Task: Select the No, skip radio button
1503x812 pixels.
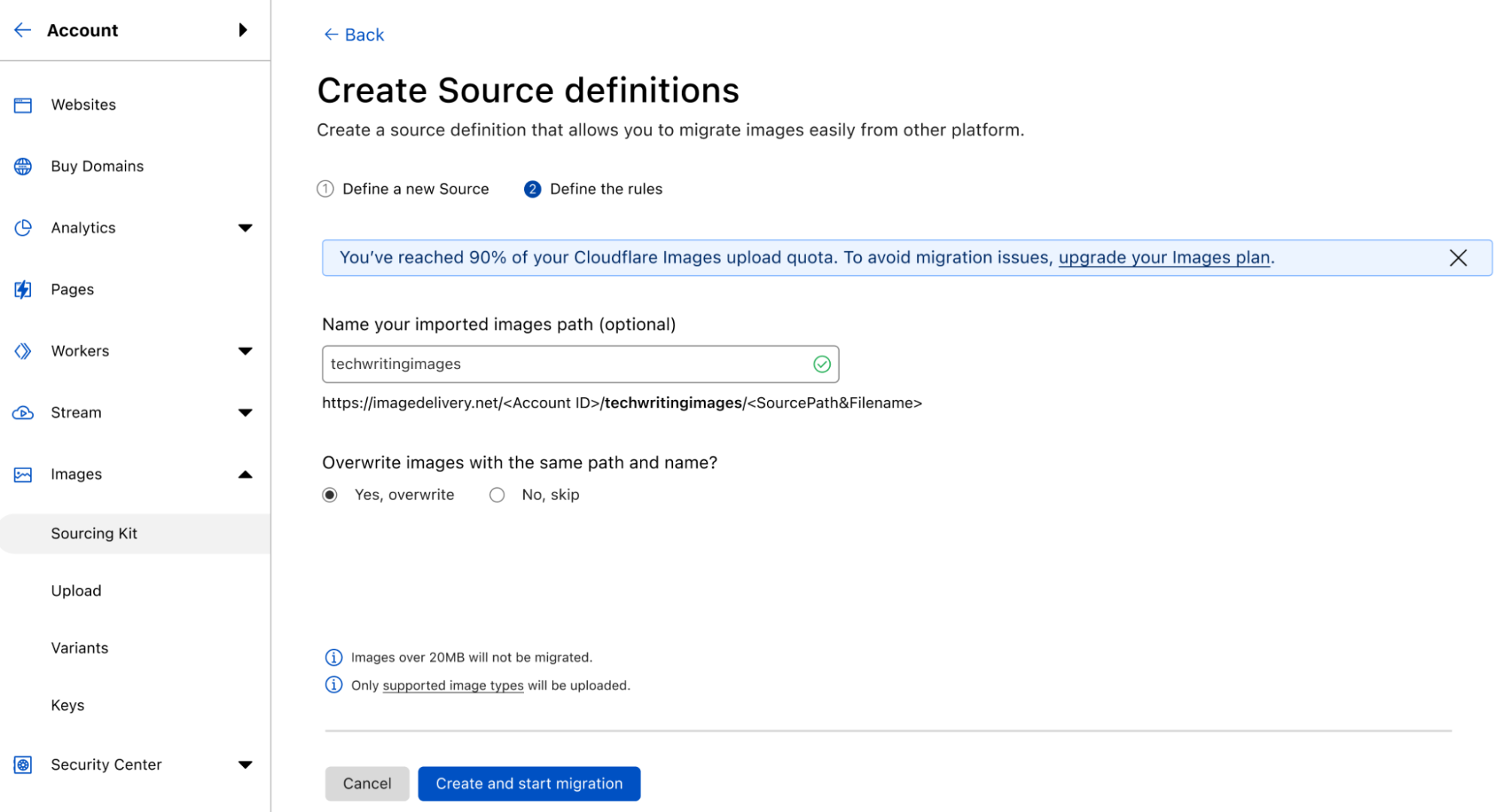Action: 496,494
